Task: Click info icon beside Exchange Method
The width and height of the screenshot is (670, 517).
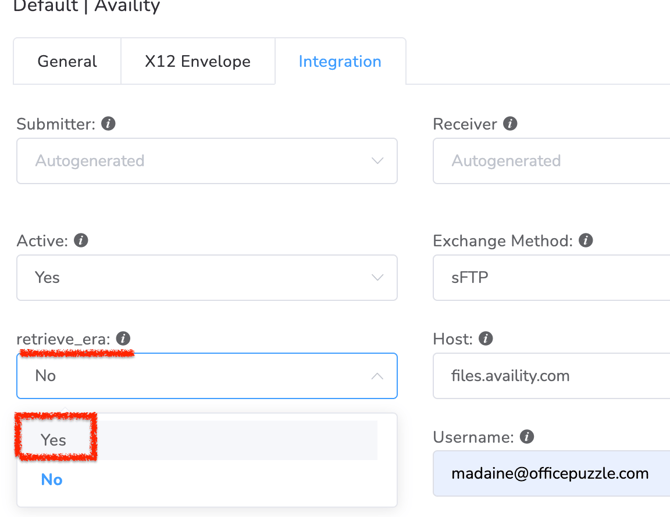Action: pyautogui.click(x=586, y=241)
